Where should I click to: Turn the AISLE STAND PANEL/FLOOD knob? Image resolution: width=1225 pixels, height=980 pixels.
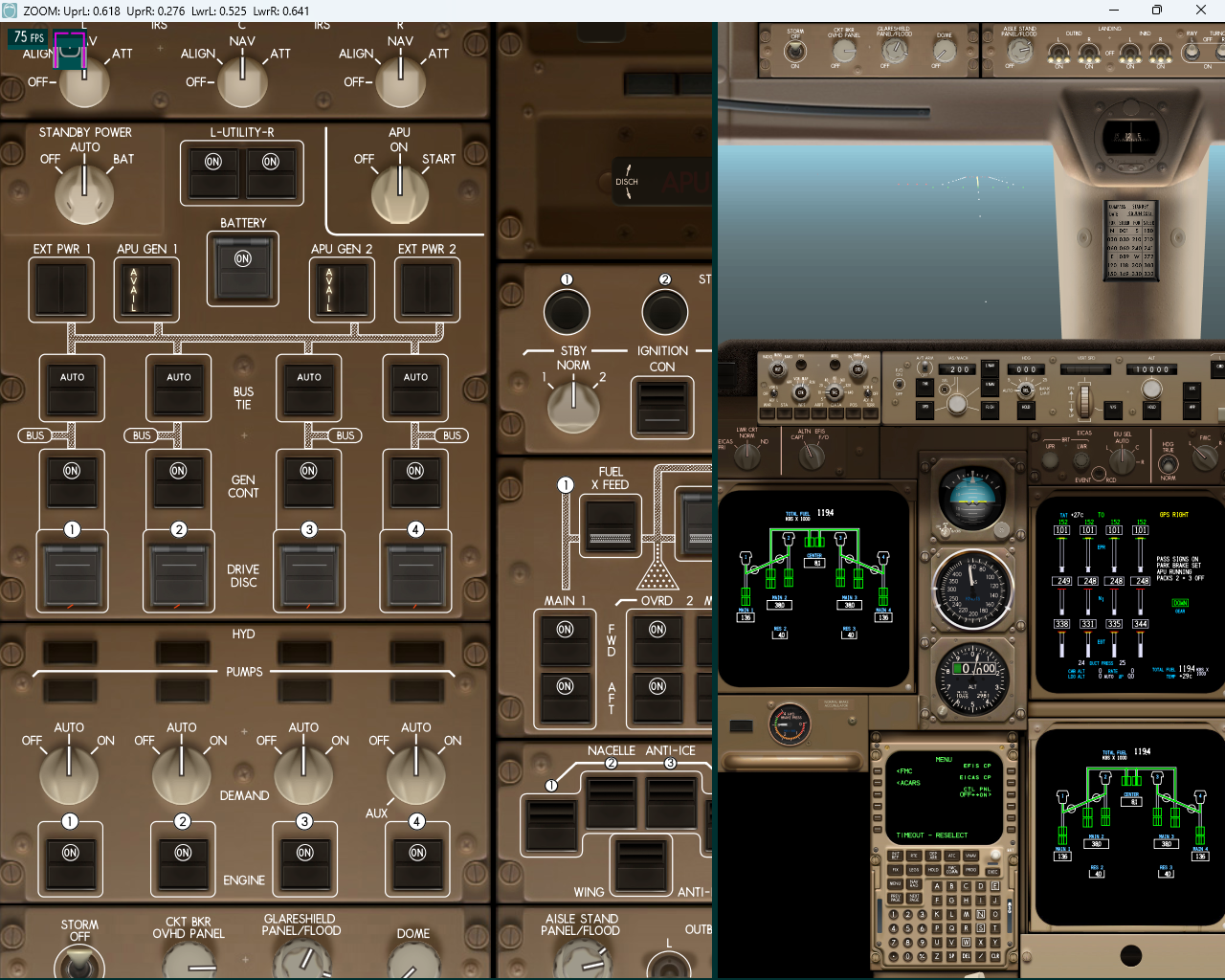click(582, 960)
